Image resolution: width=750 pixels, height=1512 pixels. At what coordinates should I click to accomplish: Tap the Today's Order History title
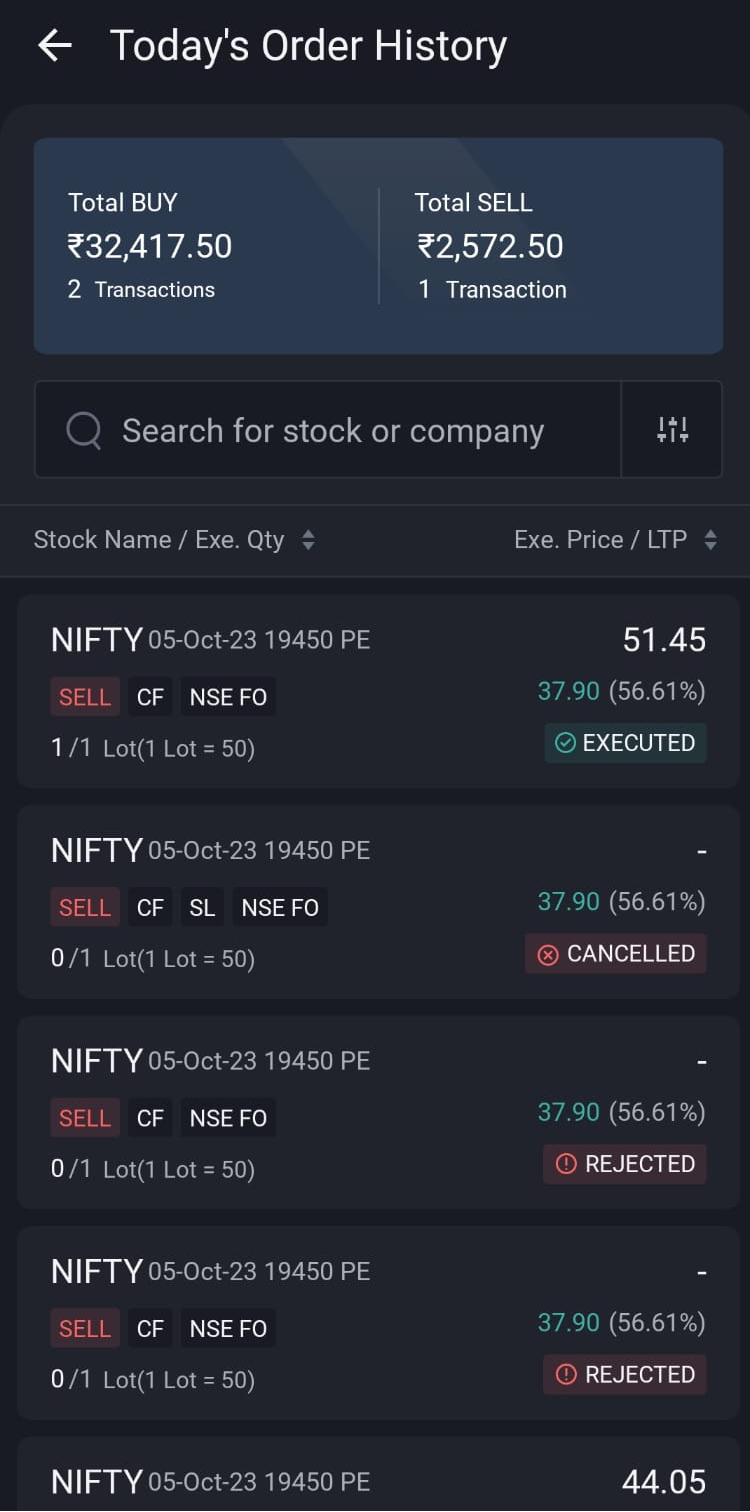[308, 46]
